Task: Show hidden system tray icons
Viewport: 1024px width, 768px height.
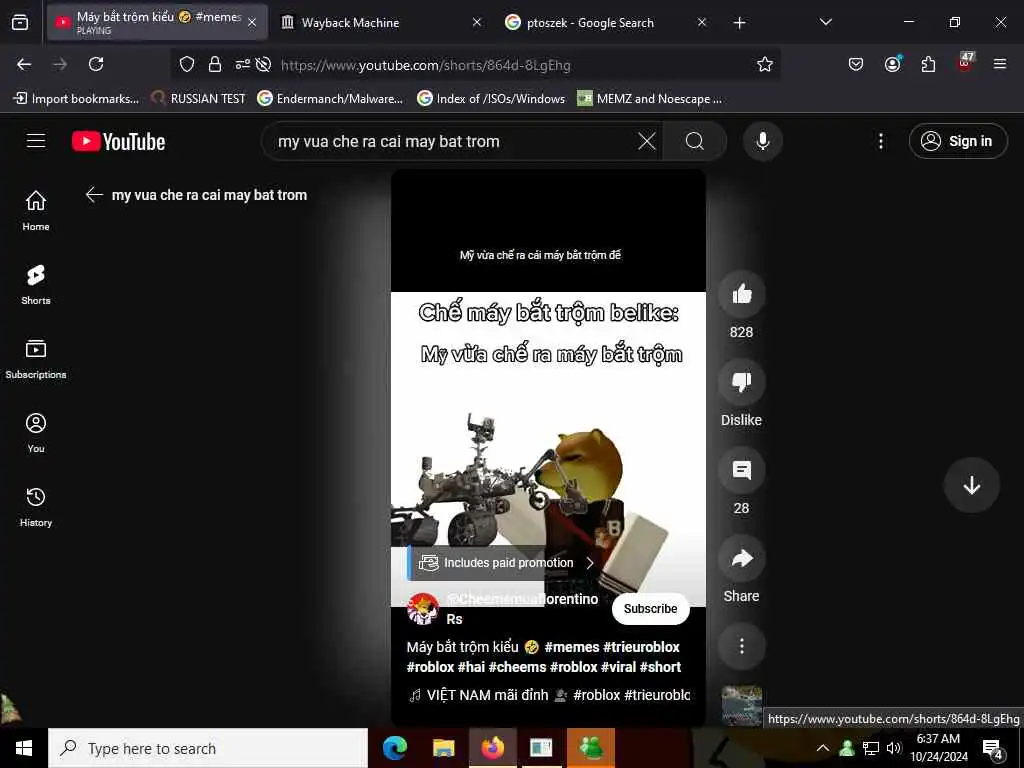Action: tap(823, 748)
